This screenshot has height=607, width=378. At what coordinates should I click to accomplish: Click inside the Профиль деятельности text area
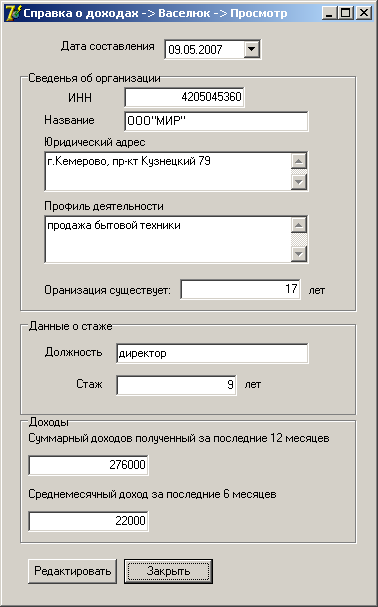click(168, 239)
